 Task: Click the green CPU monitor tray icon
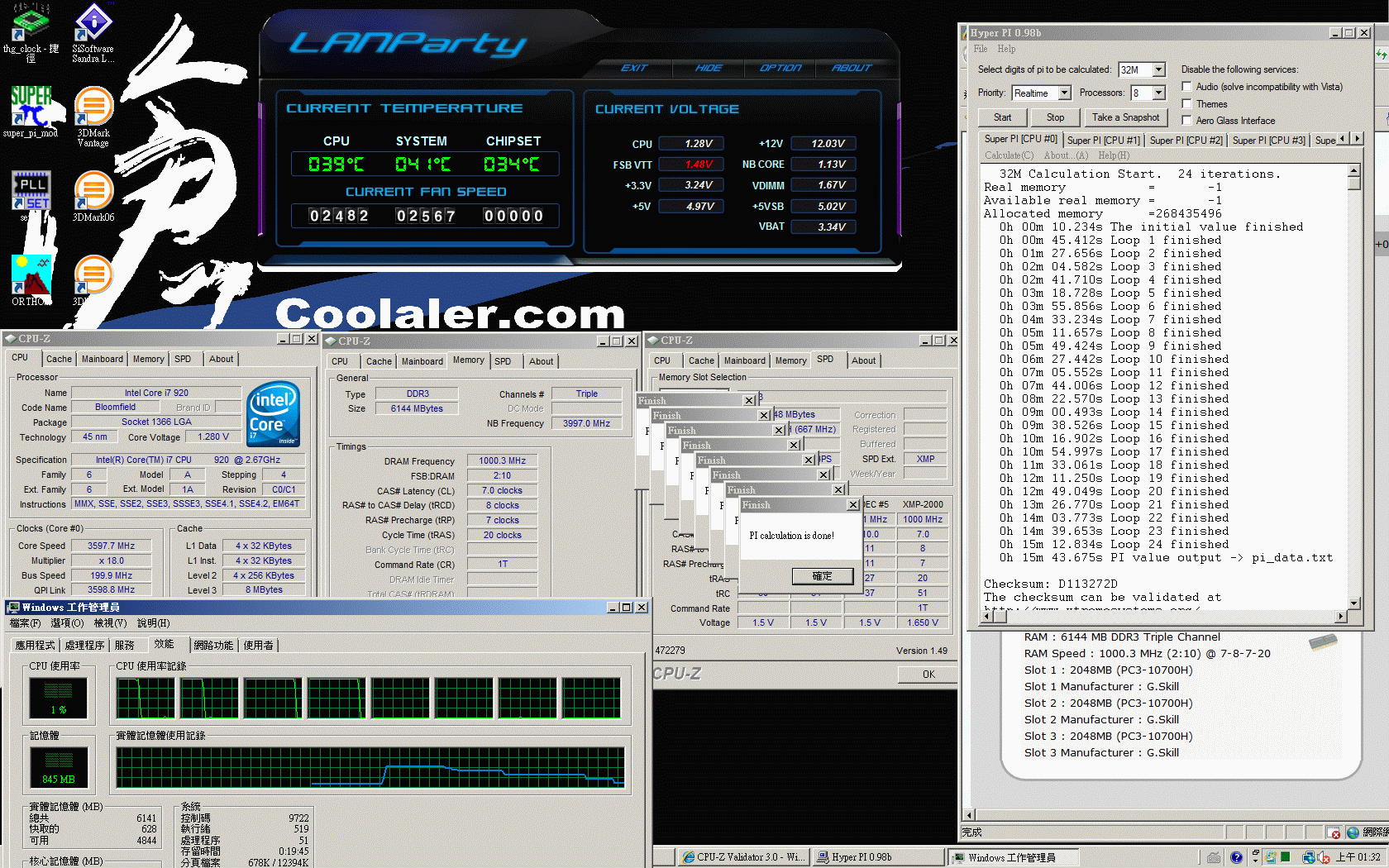click(x=1285, y=857)
